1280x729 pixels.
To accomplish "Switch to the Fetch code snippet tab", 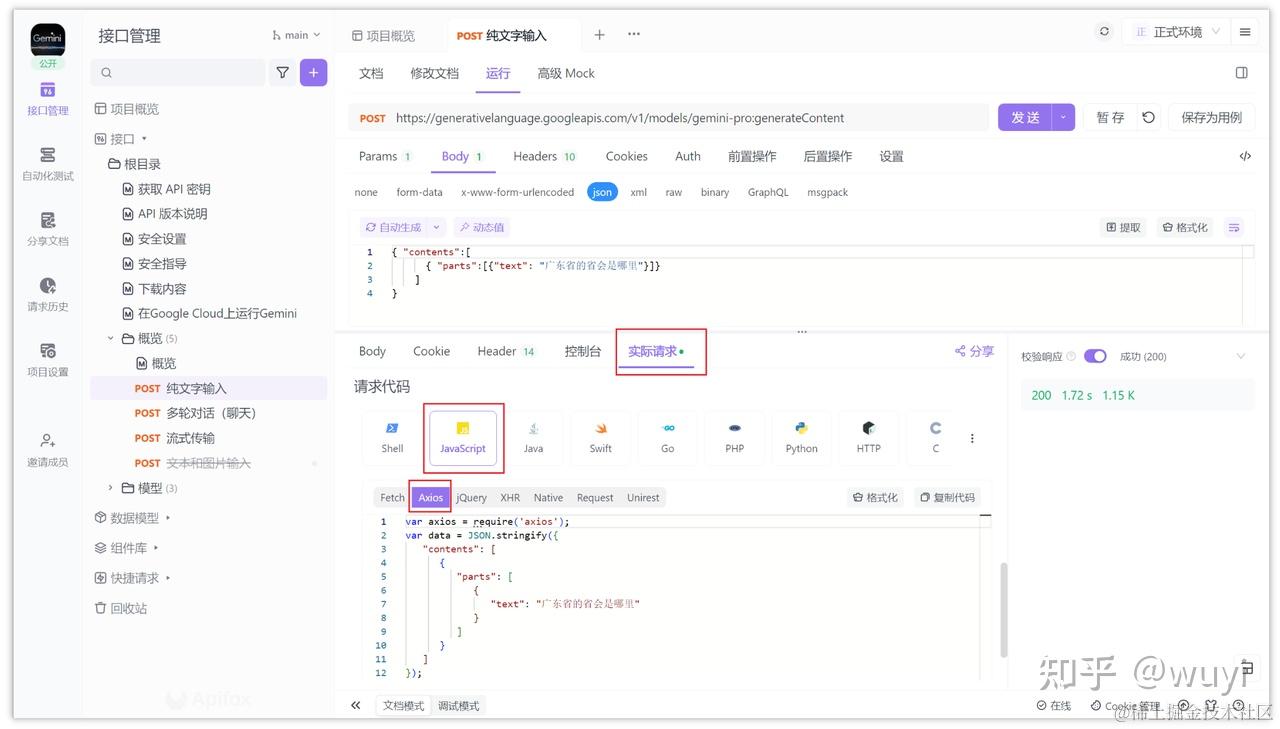I will pos(390,497).
